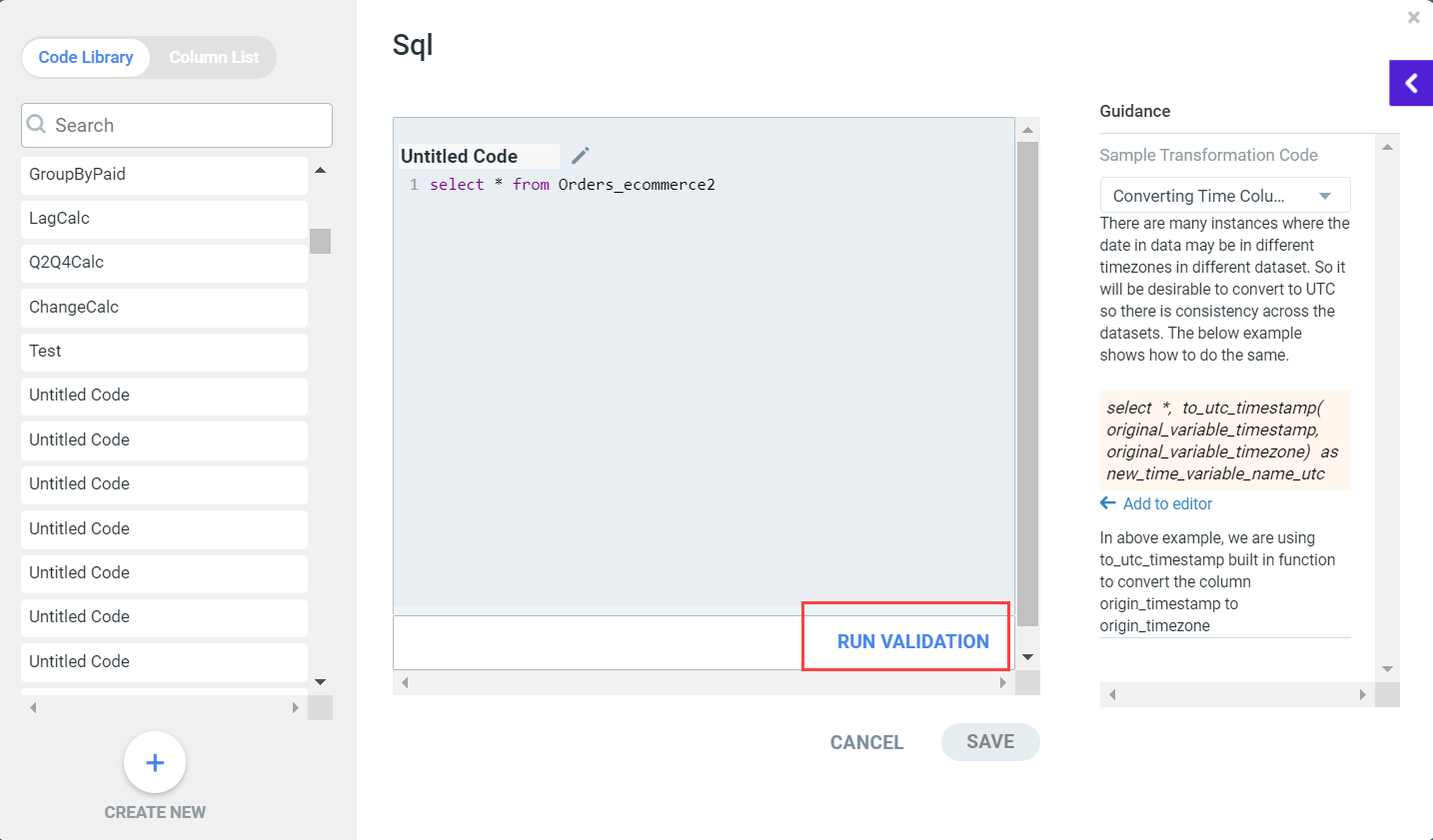
Task: Close the Sql dialog with X
Action: point(1413,17)
